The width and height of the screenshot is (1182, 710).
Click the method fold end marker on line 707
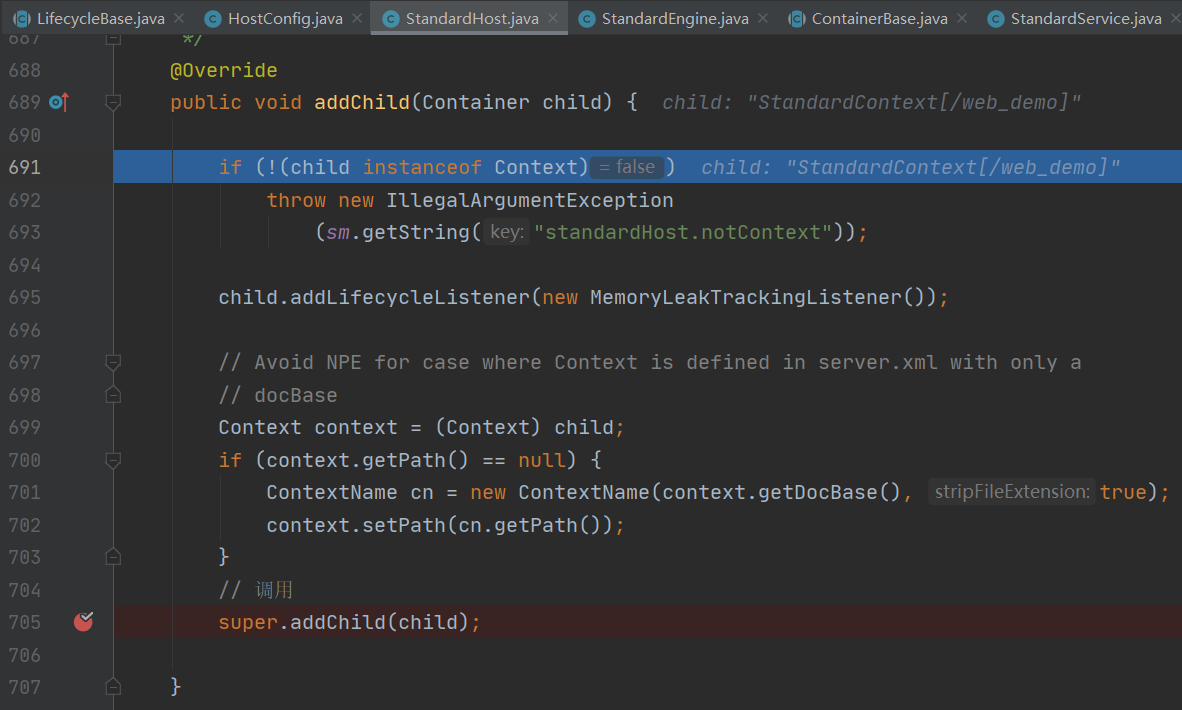coord(113,687)
